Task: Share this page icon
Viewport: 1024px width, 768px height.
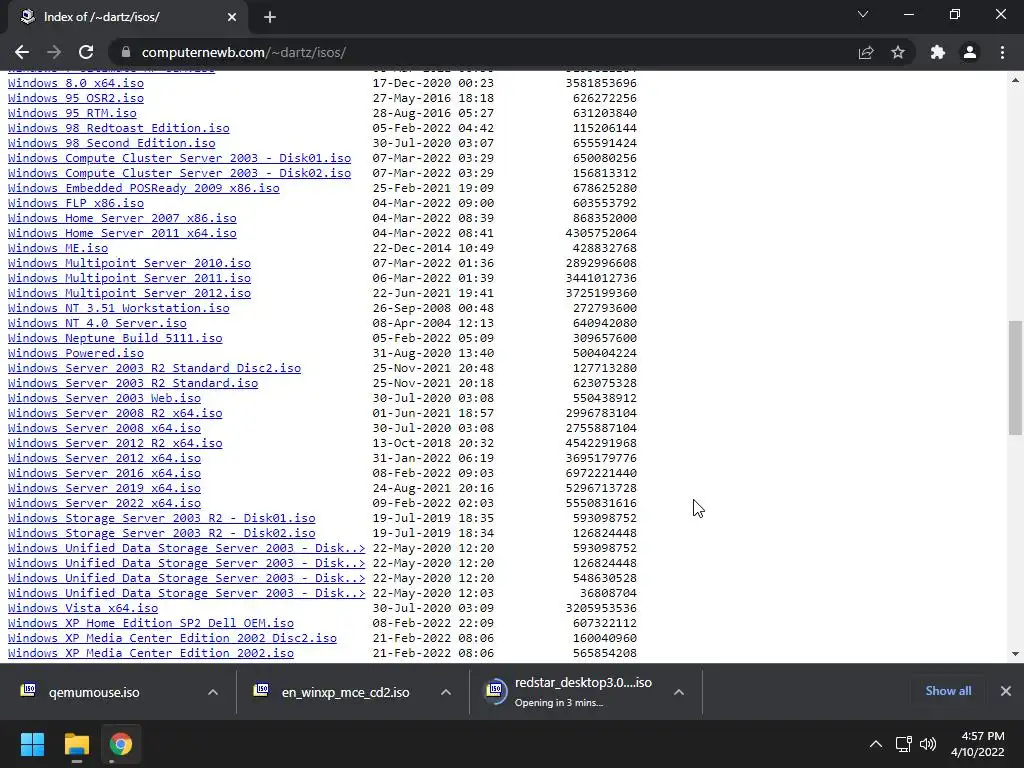Action: 866,52
